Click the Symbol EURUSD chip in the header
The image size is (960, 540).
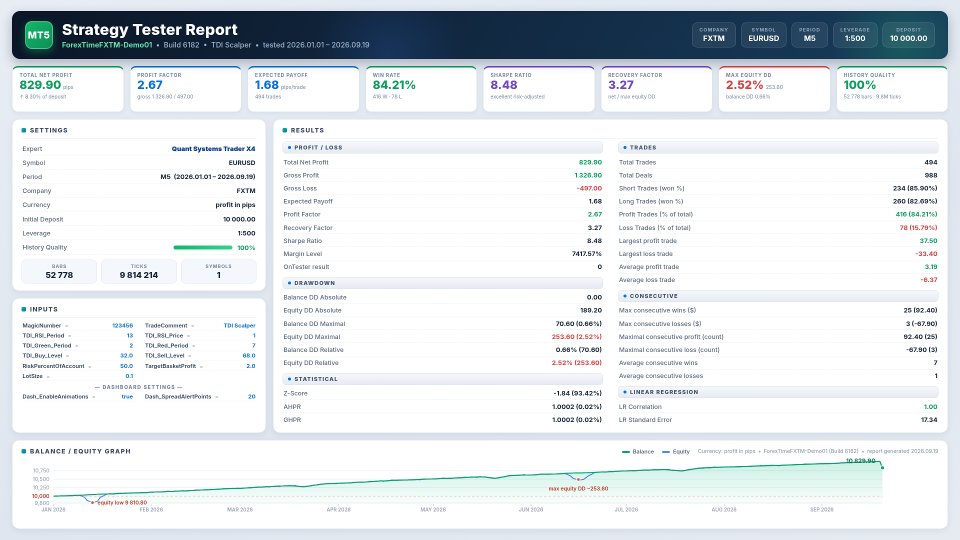[x=763, y=34]
